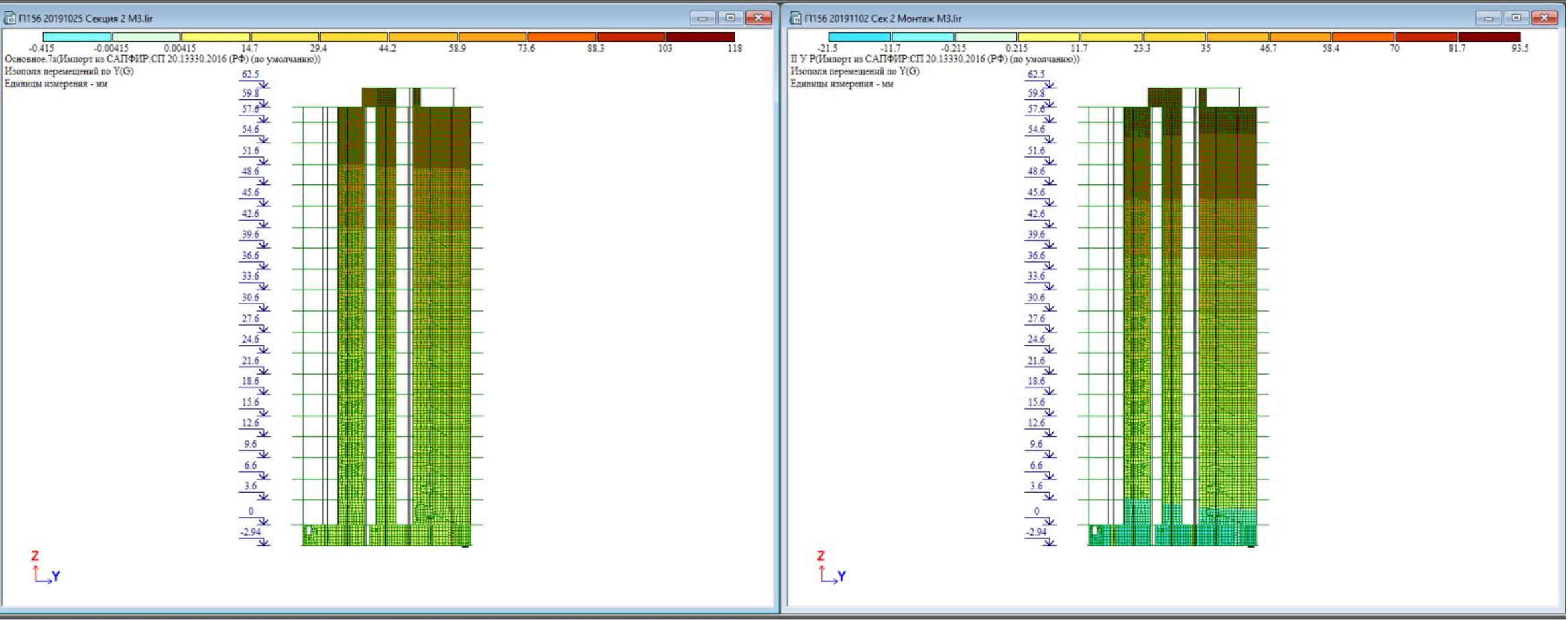Click the document icon in the Секция 2 window title
Screen dimensions: 1568x620
point(10,18)
